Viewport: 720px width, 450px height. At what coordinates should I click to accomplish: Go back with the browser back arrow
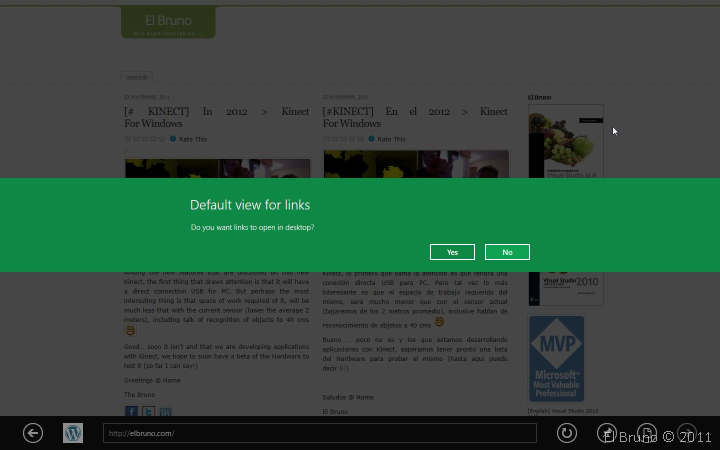[x=33, y=433]
